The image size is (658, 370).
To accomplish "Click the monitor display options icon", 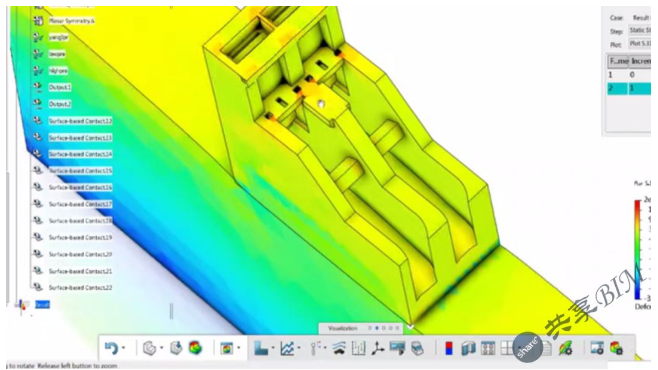I will [x=397, y=348].
